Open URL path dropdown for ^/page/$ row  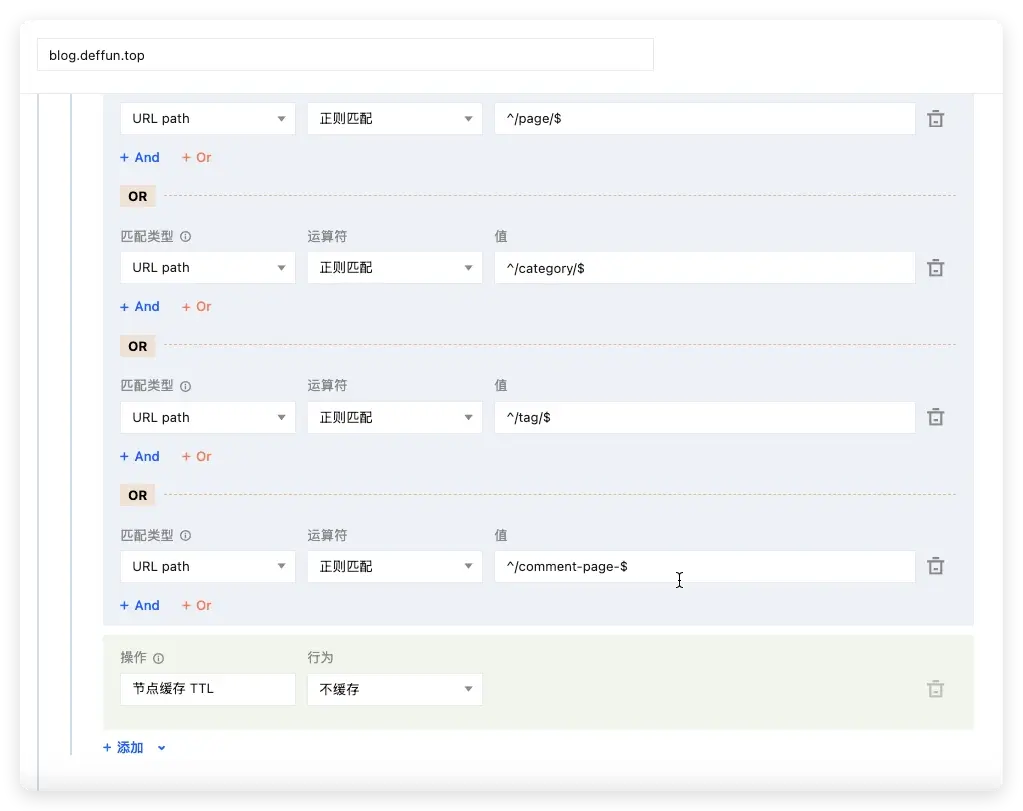pos(207,119)
